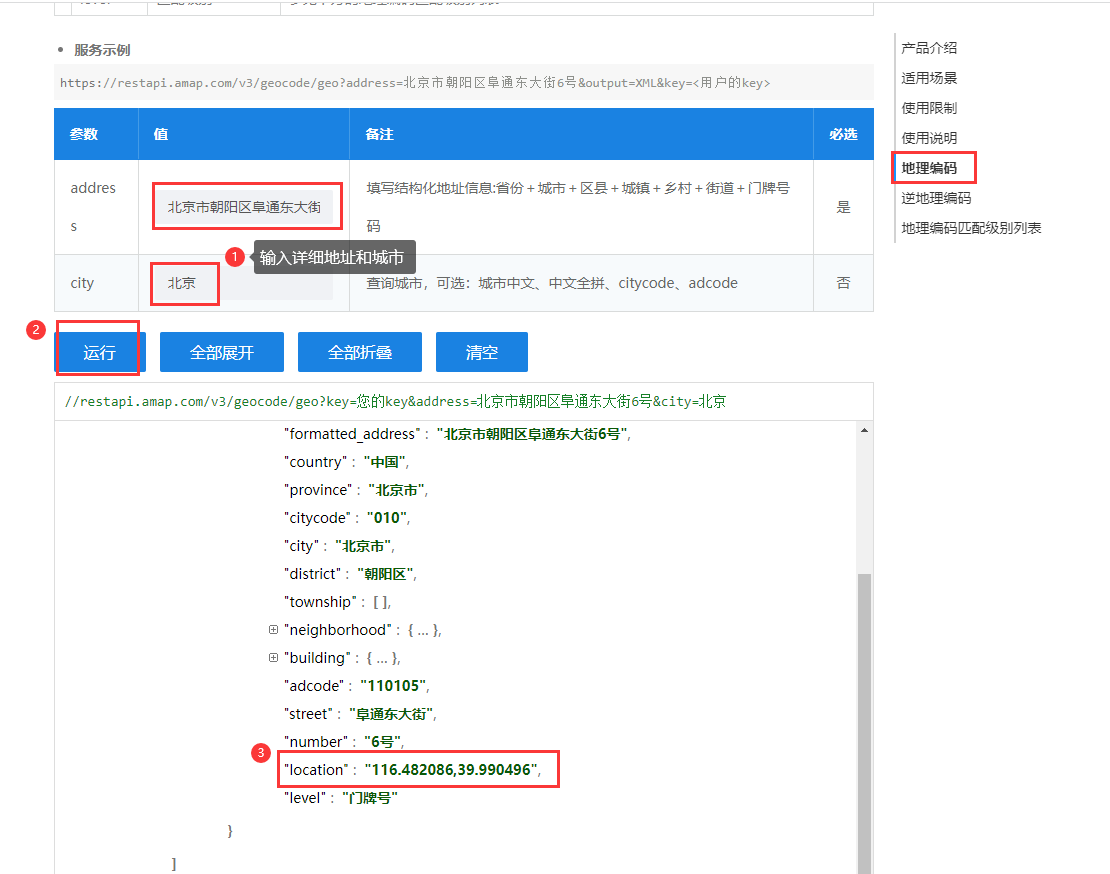Click the "province" value 北京市
The image size is (1110, 874).
click(396, 490)
